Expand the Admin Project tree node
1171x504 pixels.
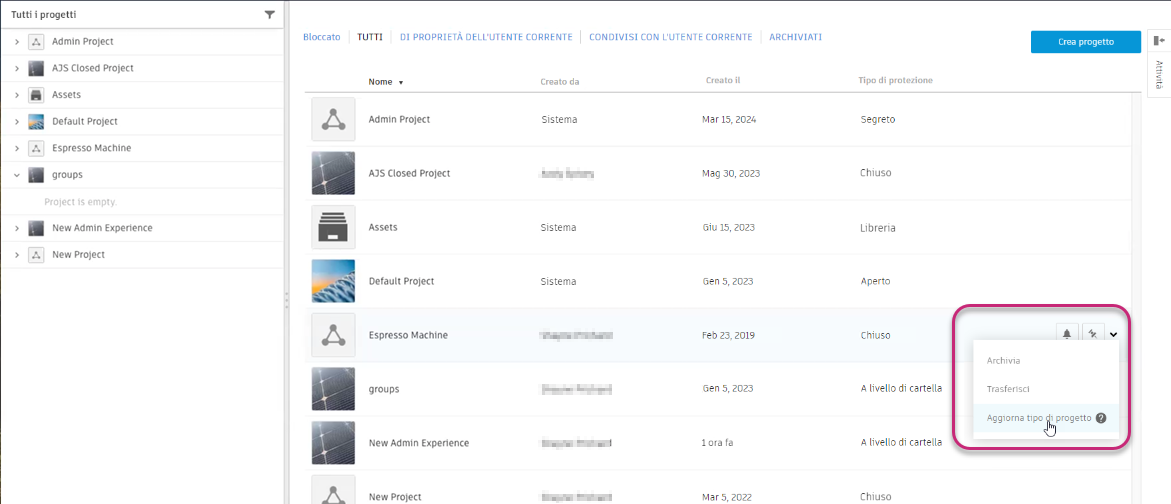click(16, 42)
